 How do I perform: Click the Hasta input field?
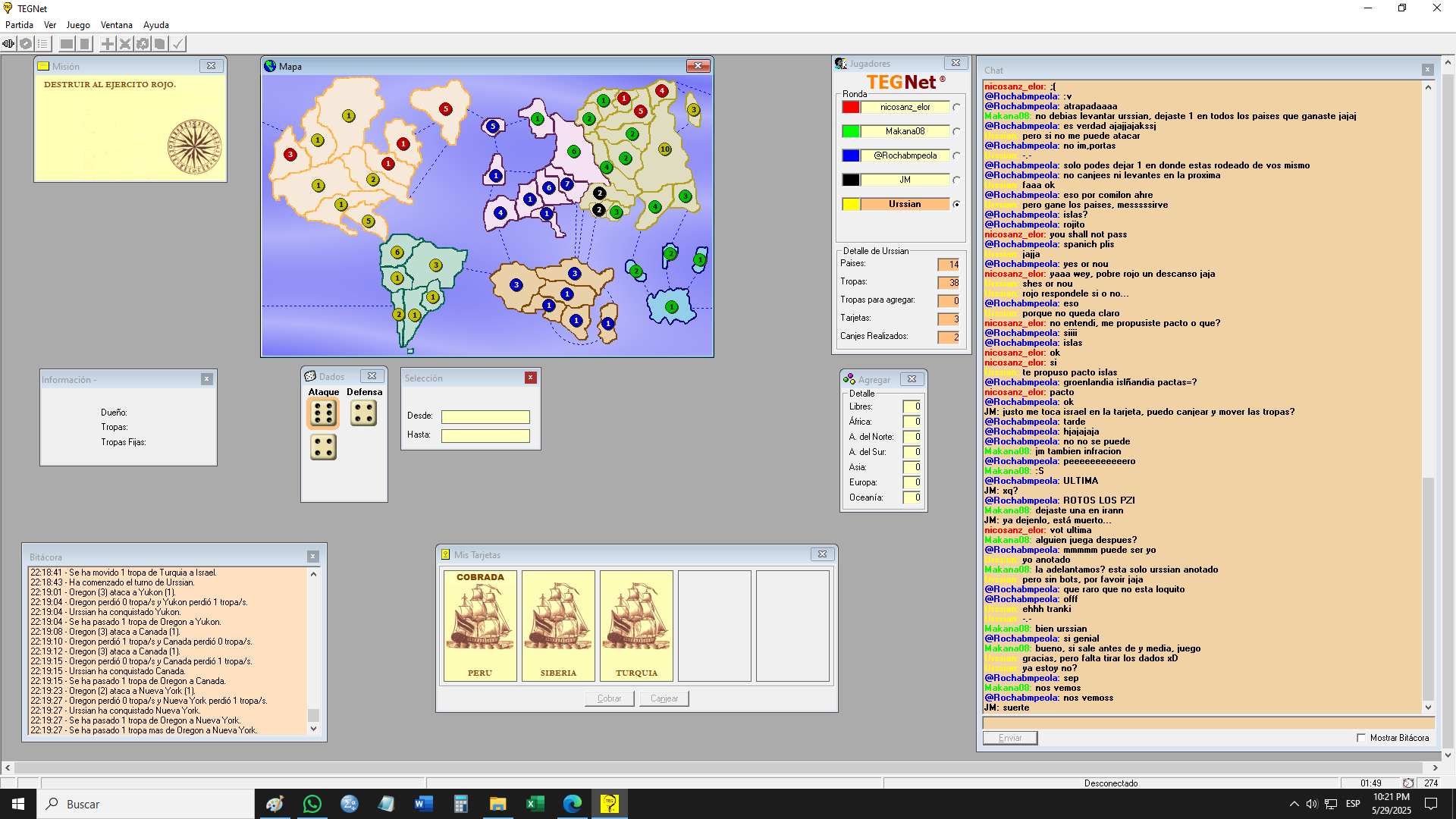click(x=485, y=436)
